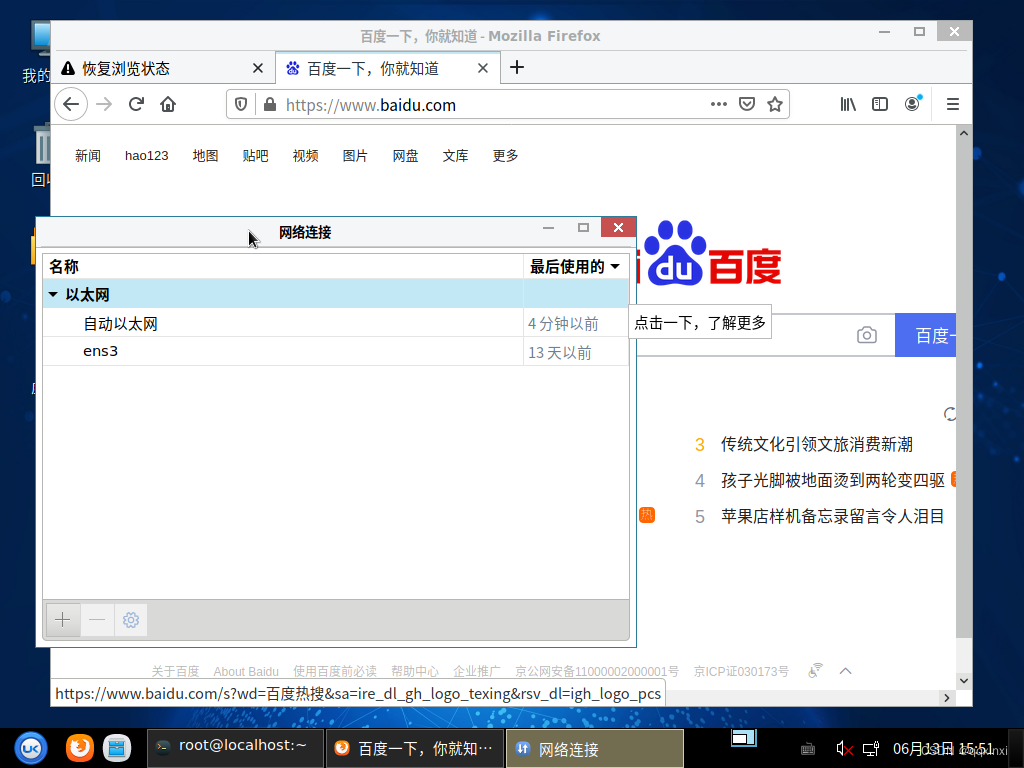Open hot search 苹果店样机备忘录留言令人泪目
The image size is (1024, 768).
click(833, 517)
